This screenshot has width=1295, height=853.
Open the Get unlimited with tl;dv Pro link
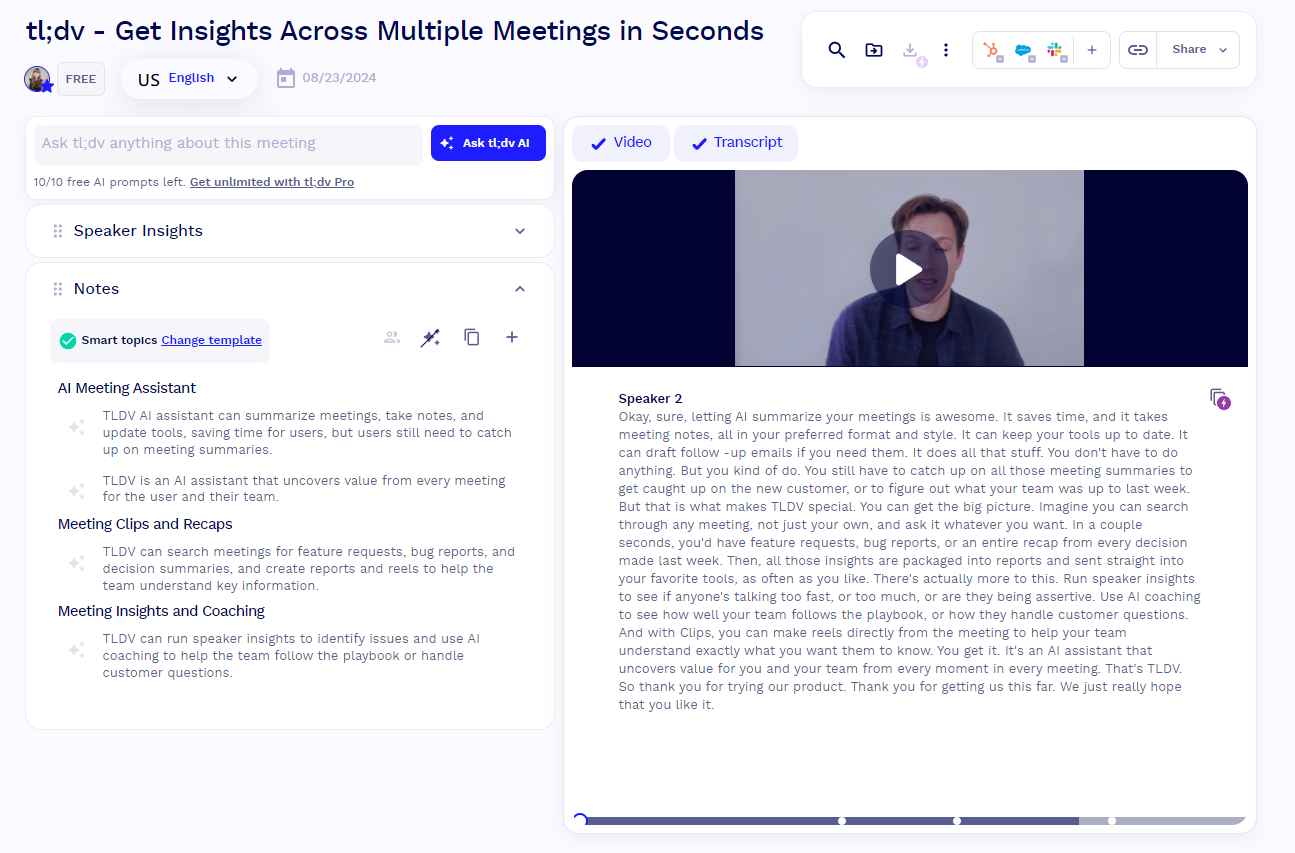click(272, 182)
